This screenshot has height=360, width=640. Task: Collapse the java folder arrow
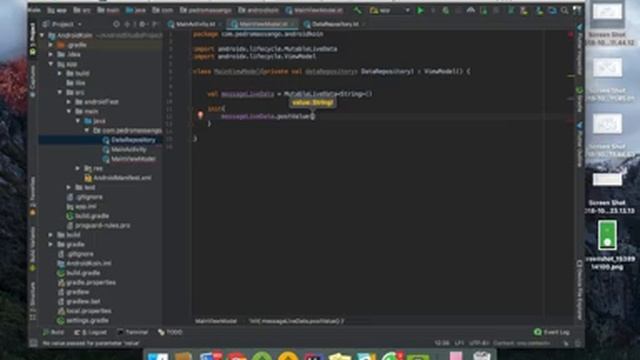pyautogui.click(x=78, y=121)
